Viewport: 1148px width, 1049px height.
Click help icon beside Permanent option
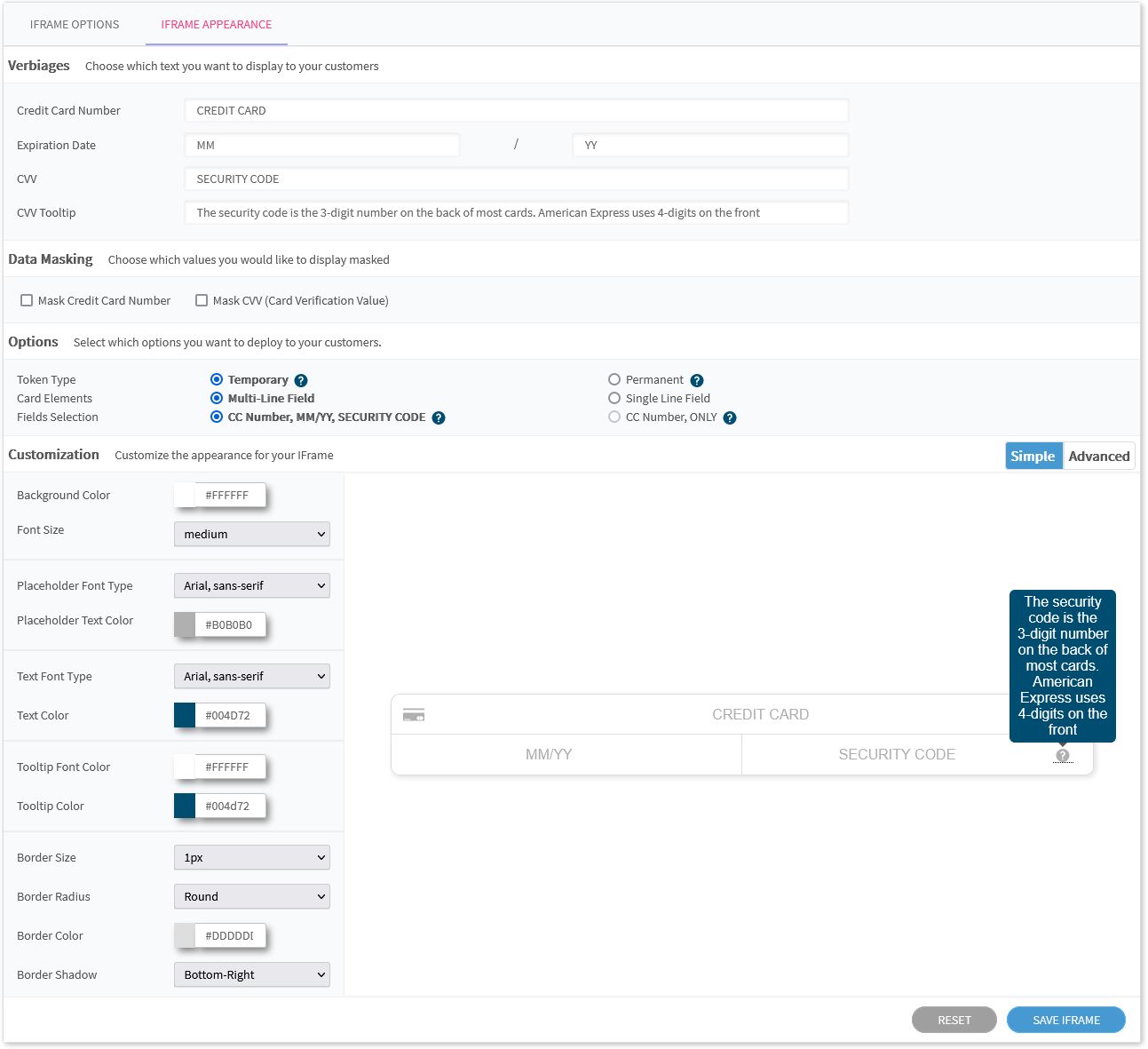tap(698, 379)
